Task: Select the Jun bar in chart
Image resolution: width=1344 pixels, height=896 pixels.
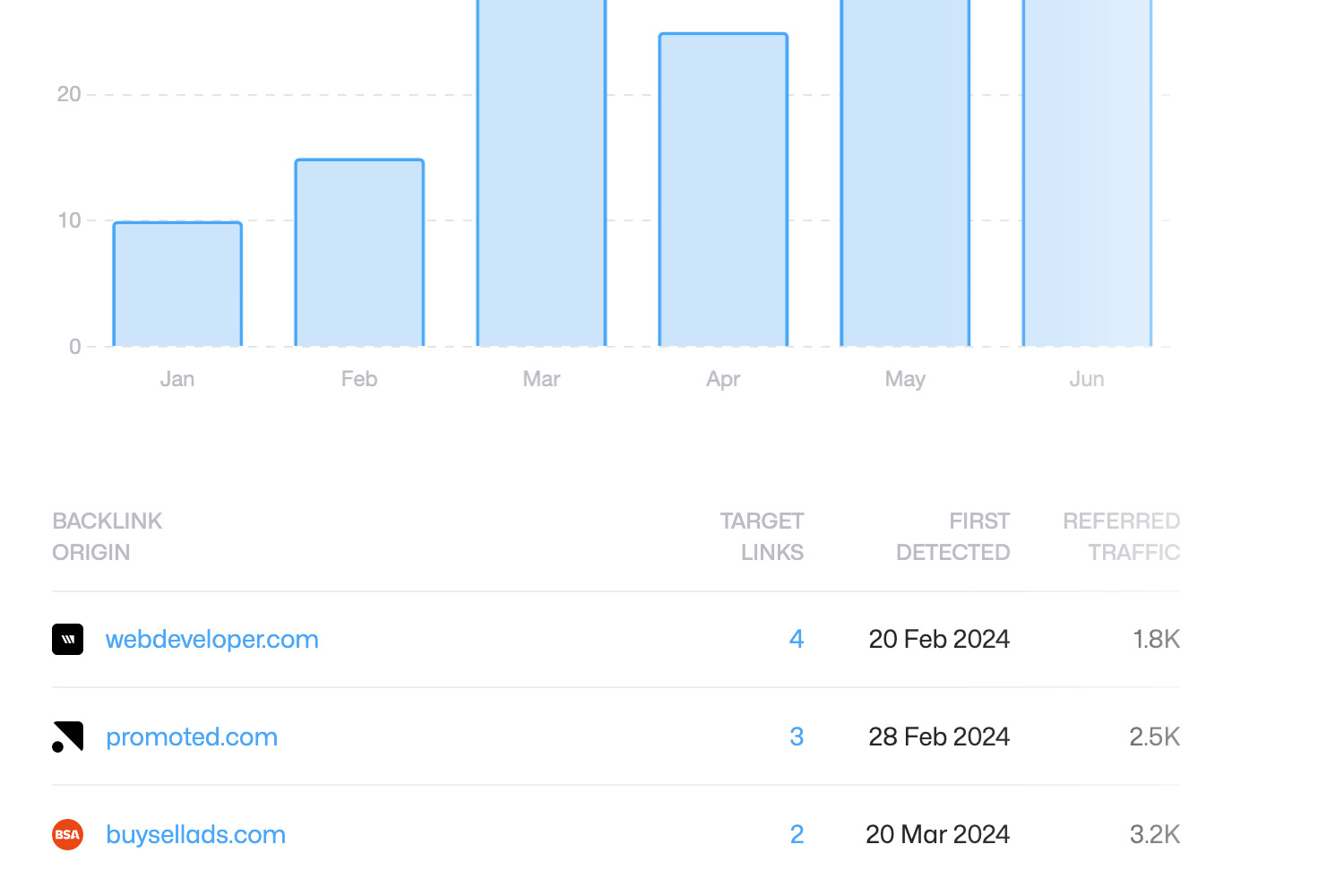Action: click(x=1087, y=173)
